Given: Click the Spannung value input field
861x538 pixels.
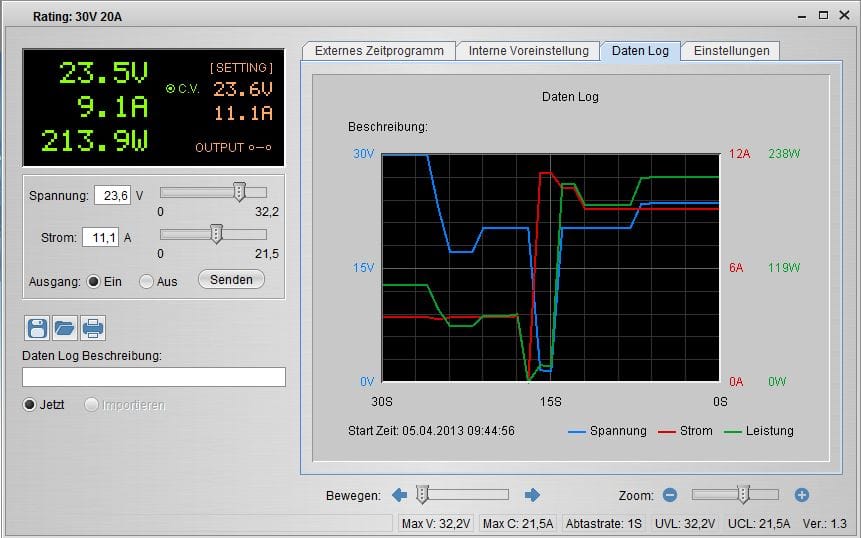Looking at the screenshot, I should pyautogui.click(x=113, y=195).
